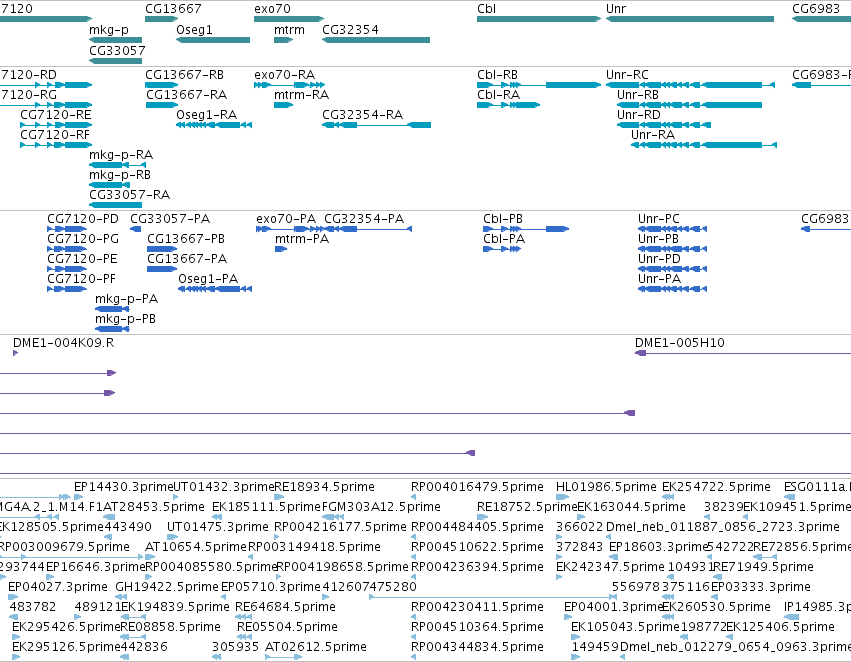The image size is (851, 662).
Task: Open protein label Cbl-PB
Action: [x=503, y=219]
